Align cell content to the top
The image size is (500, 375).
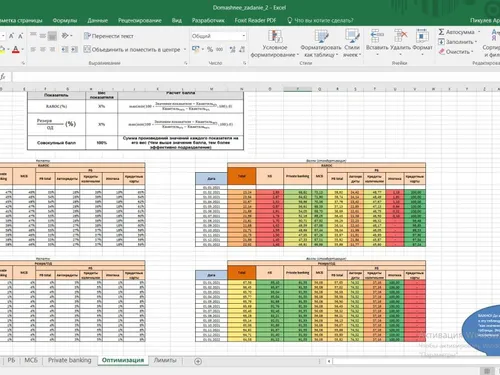point(33,36)
